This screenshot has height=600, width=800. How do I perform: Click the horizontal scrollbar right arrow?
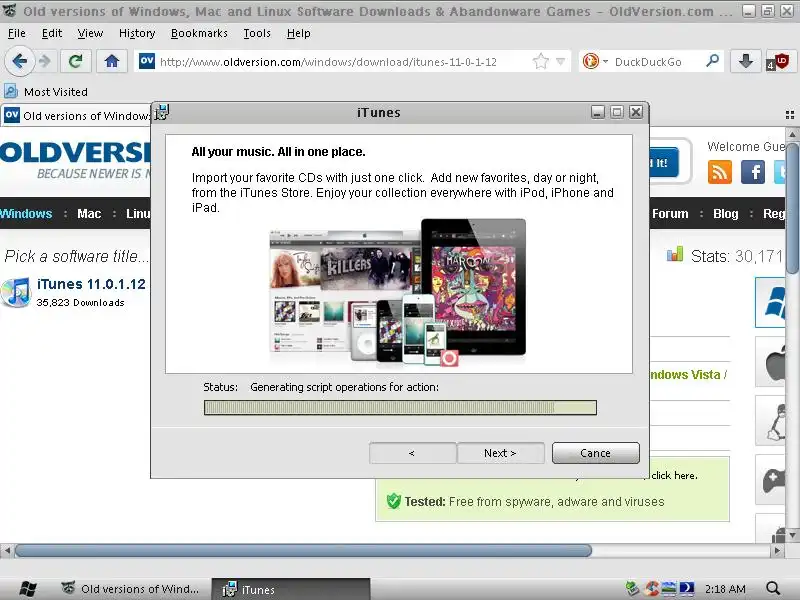[777, 551]
